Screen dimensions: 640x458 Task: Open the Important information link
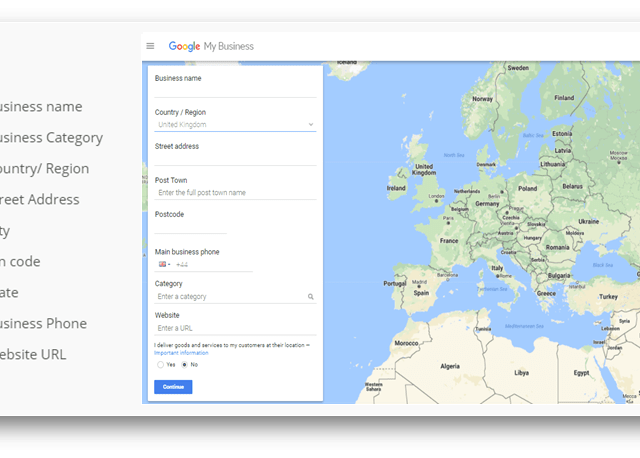tap(181, 353)
